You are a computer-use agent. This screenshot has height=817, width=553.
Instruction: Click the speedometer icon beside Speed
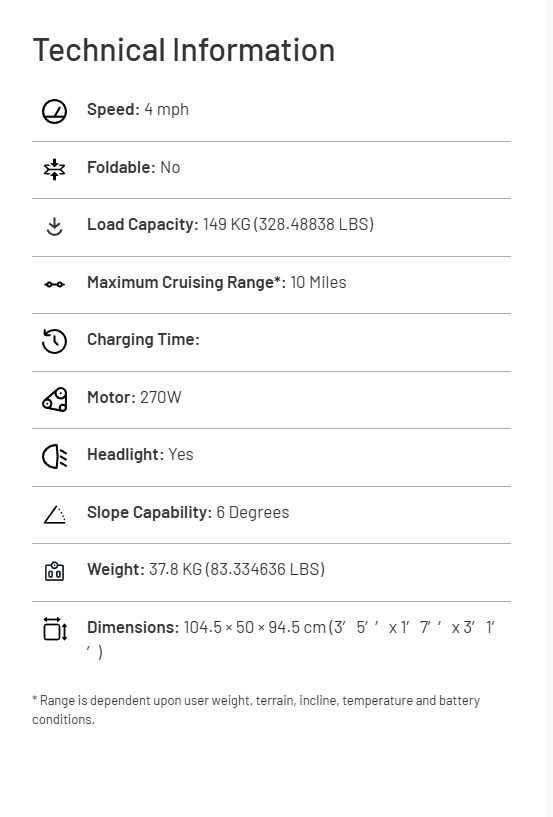pos(54,112)
